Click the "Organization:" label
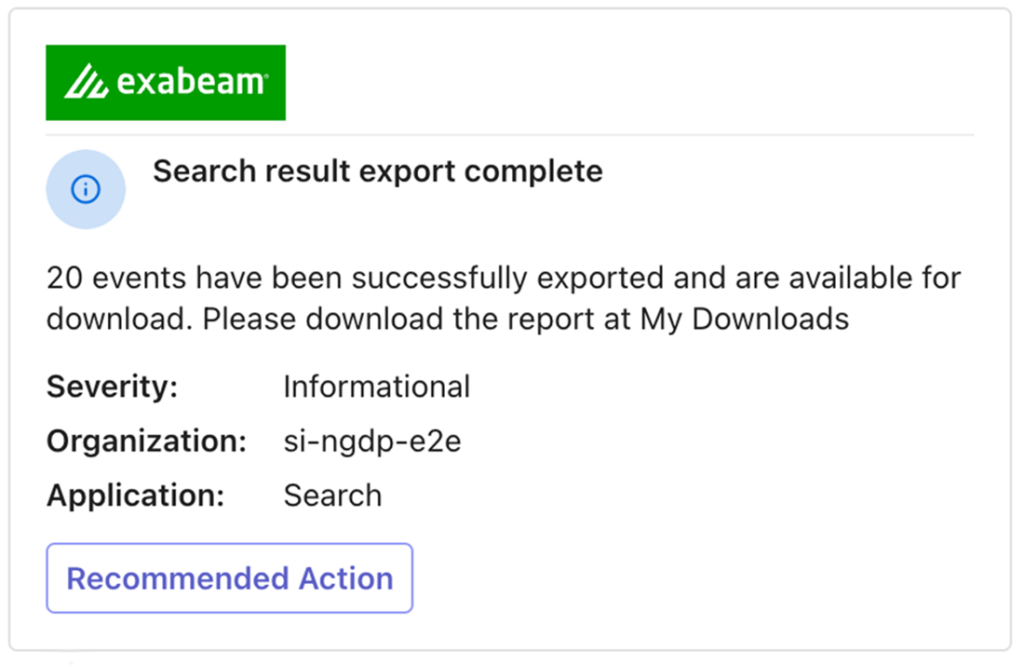 point(146,441)
